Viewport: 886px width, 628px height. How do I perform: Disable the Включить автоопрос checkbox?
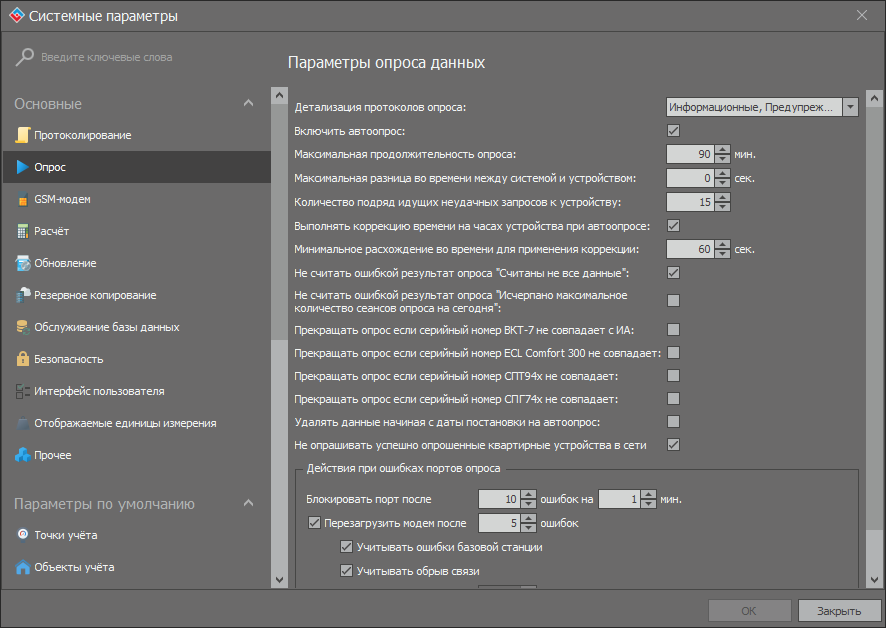(674, 131)
